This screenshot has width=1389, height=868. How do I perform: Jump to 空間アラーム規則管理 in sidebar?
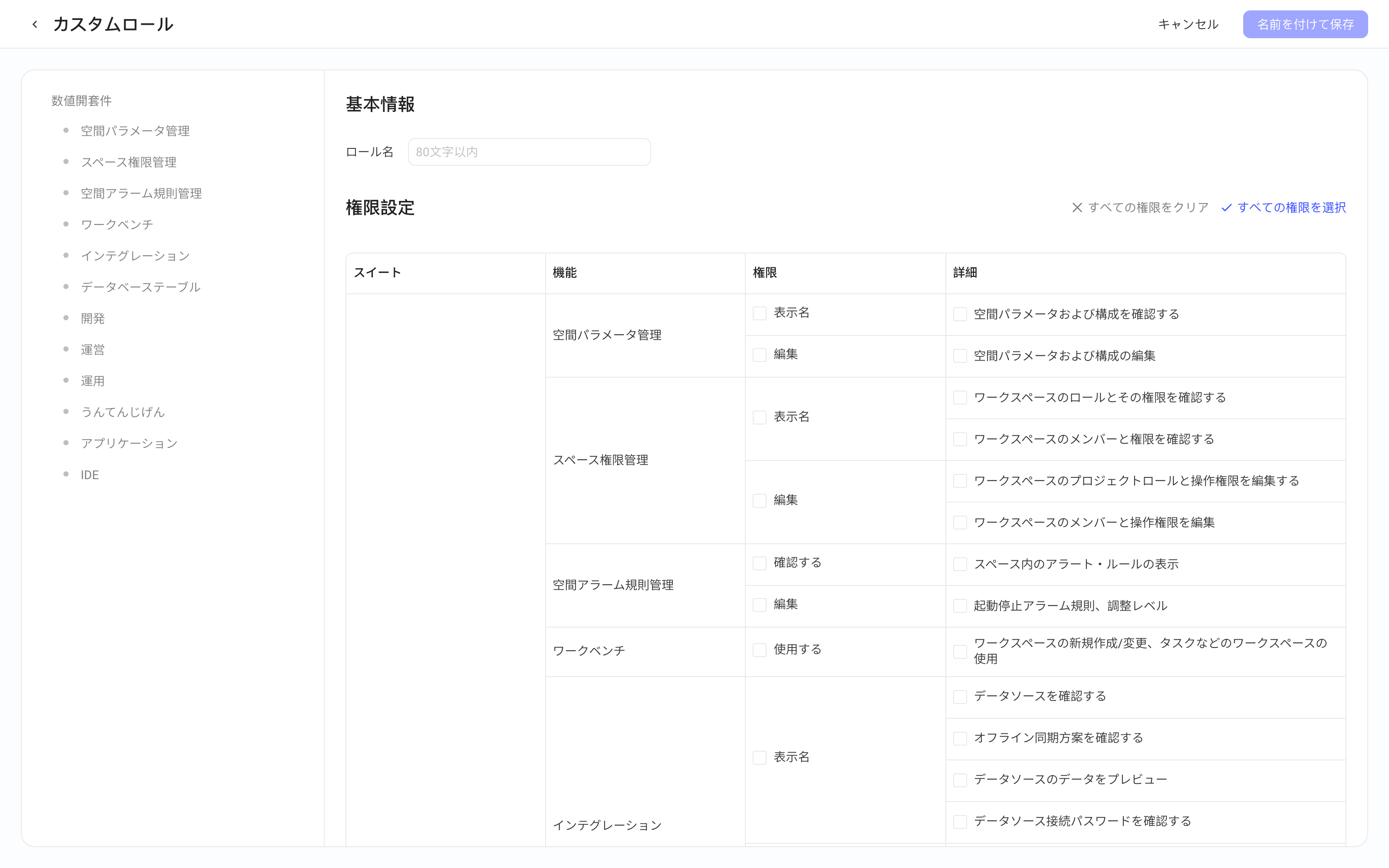coord(141,194)
